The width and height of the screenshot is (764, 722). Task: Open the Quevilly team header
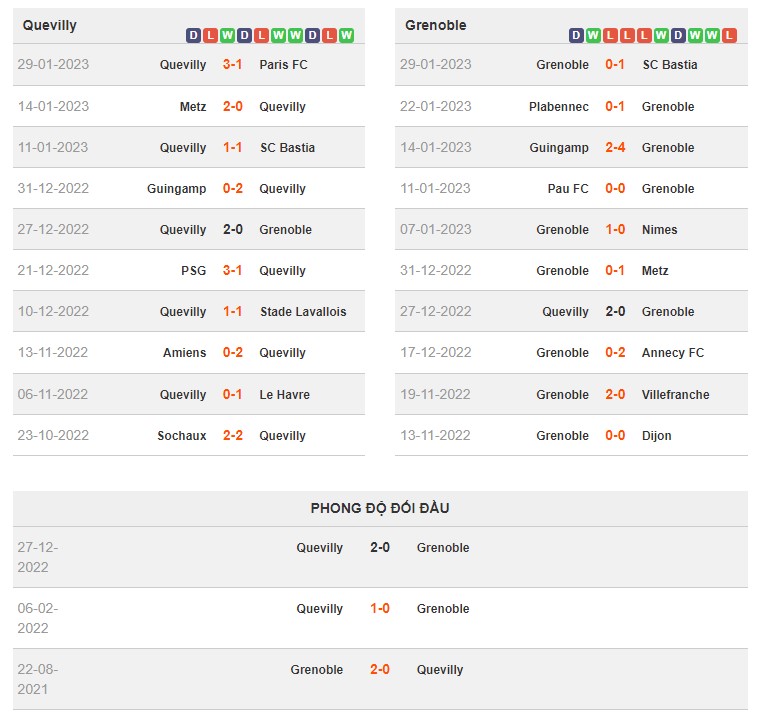click(x=50, y=25)
